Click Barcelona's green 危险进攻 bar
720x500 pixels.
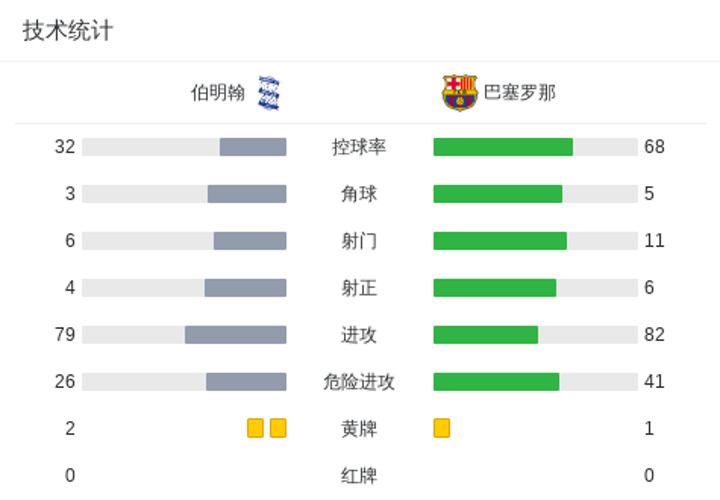click(496, 382)
